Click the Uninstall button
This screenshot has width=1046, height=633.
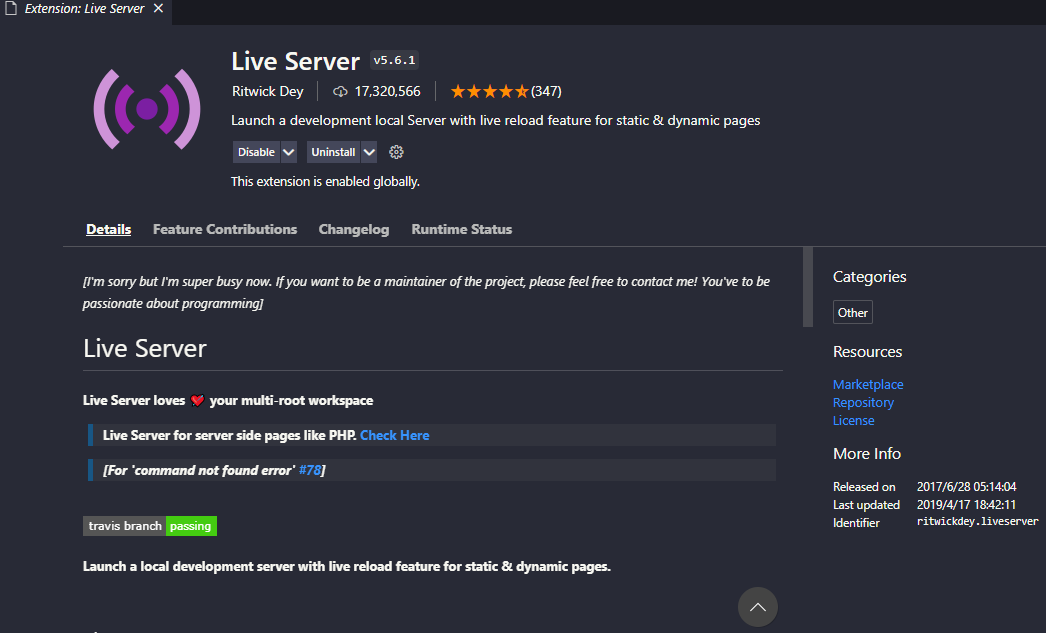coord(333,152)
